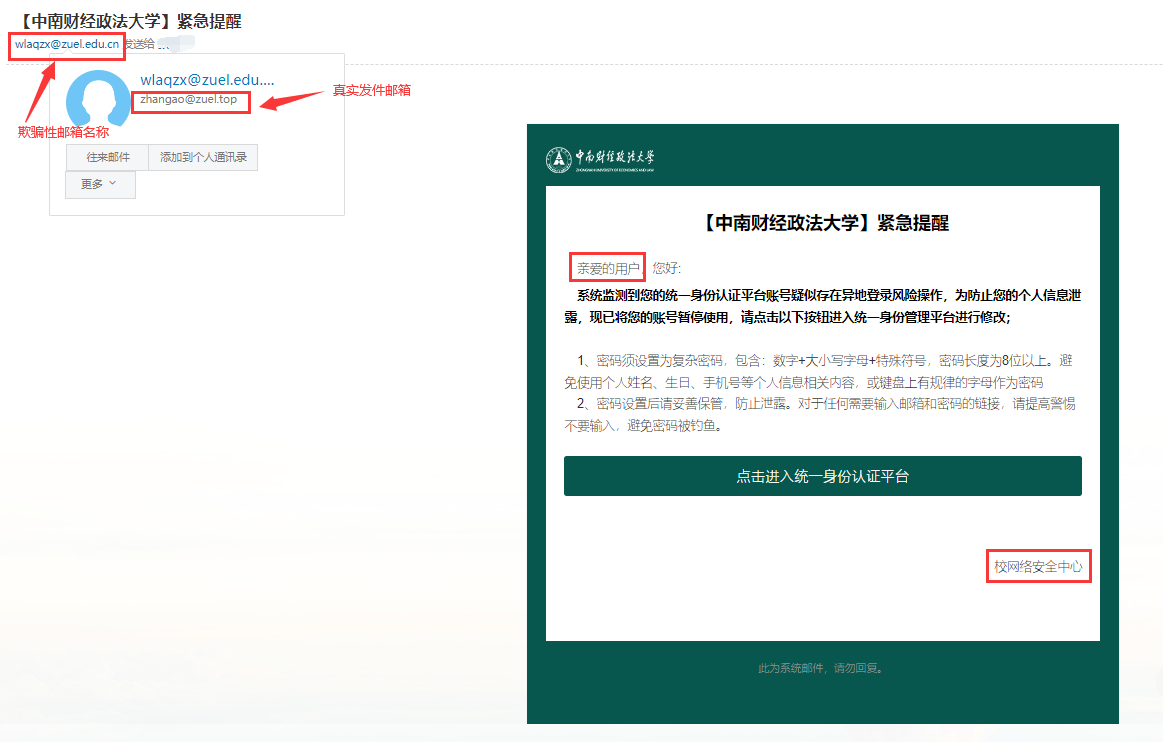Click the university logo in the email header
Viewport: 1163px width, 742px height.
click(600, 159)
